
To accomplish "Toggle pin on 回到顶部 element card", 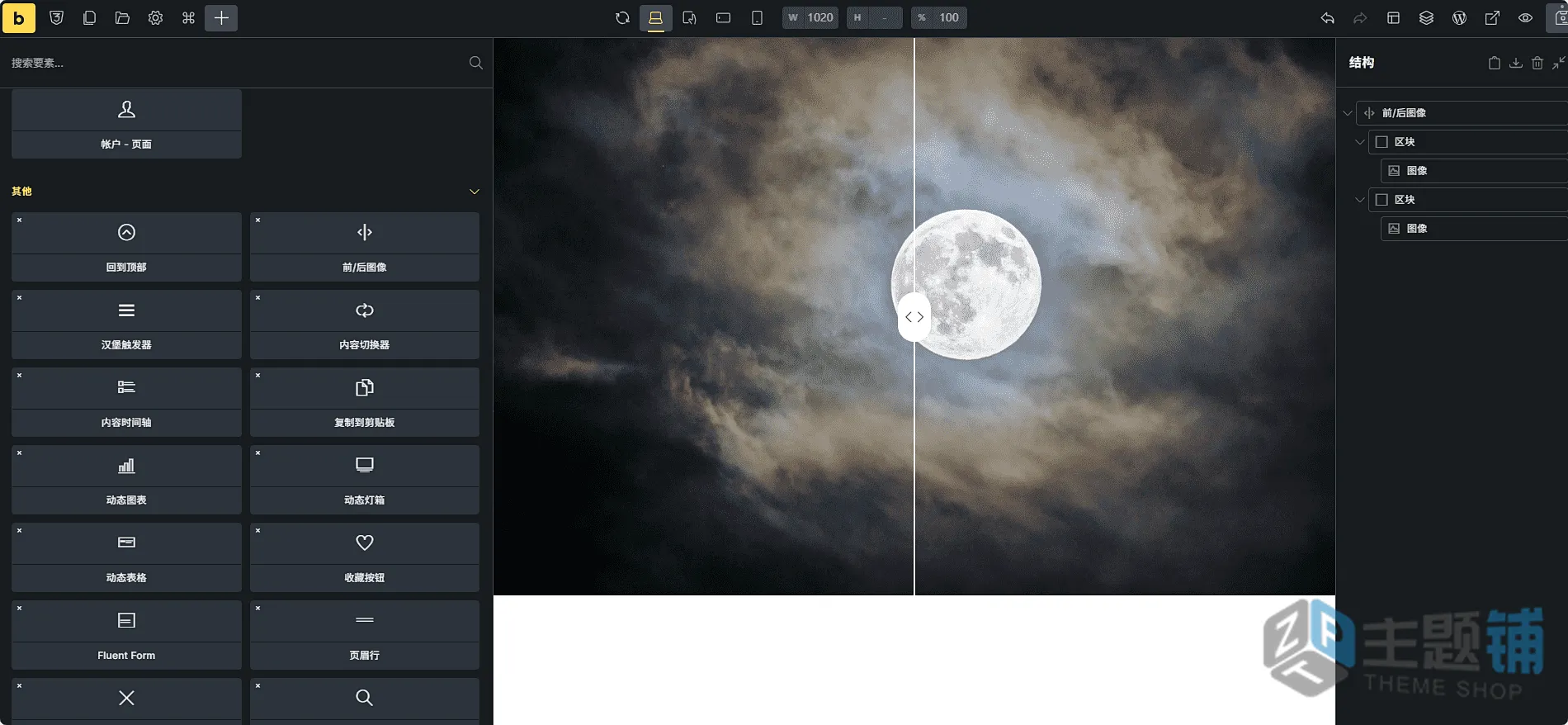I will point(20,220).
